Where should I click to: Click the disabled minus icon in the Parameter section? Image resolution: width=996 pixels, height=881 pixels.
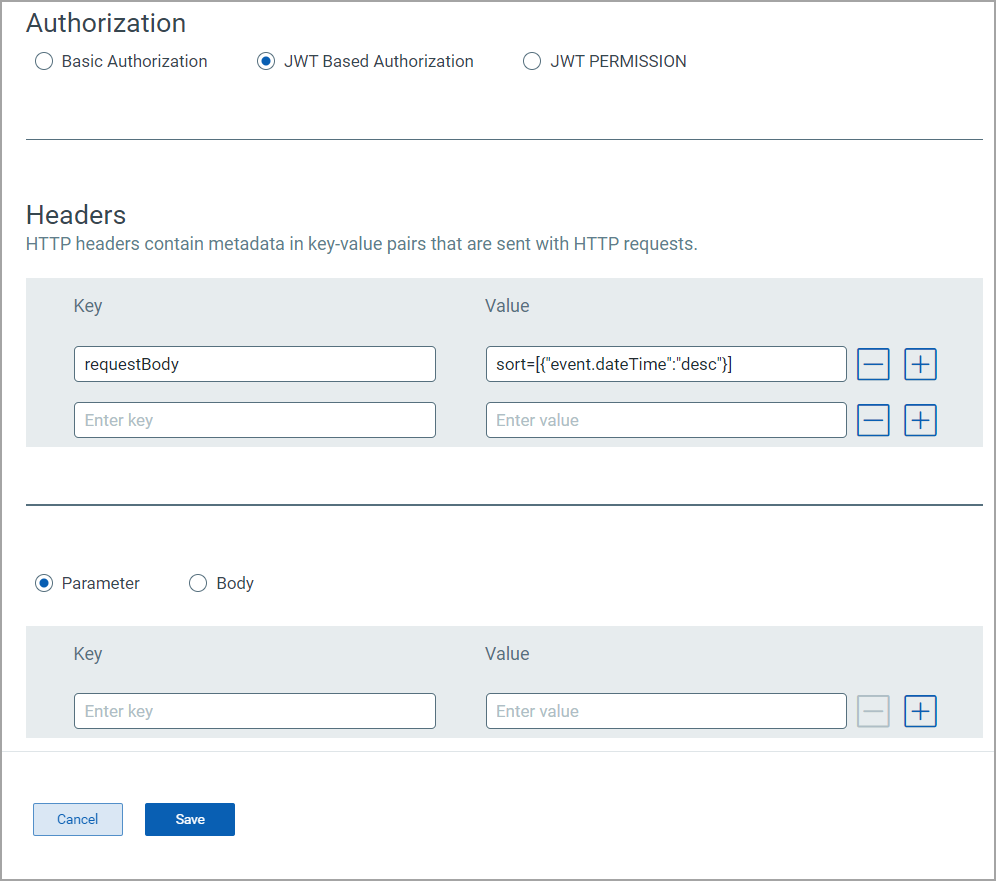click(873, 711)
